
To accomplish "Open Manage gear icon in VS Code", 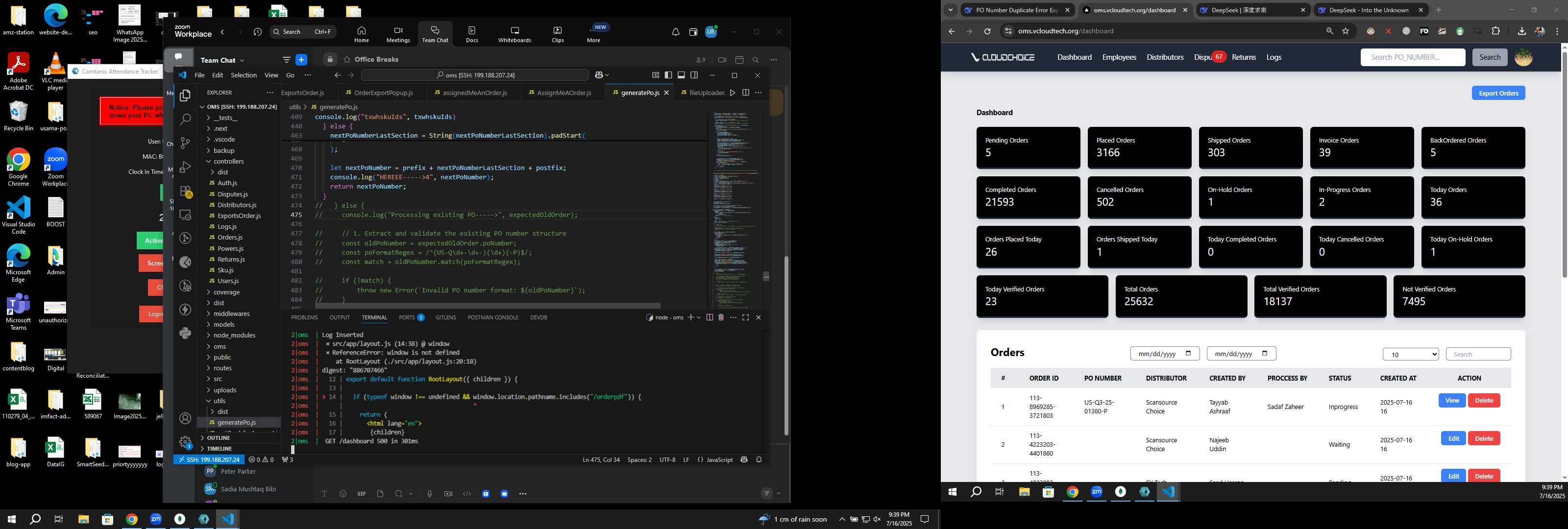I will click(x=185, y=443).
